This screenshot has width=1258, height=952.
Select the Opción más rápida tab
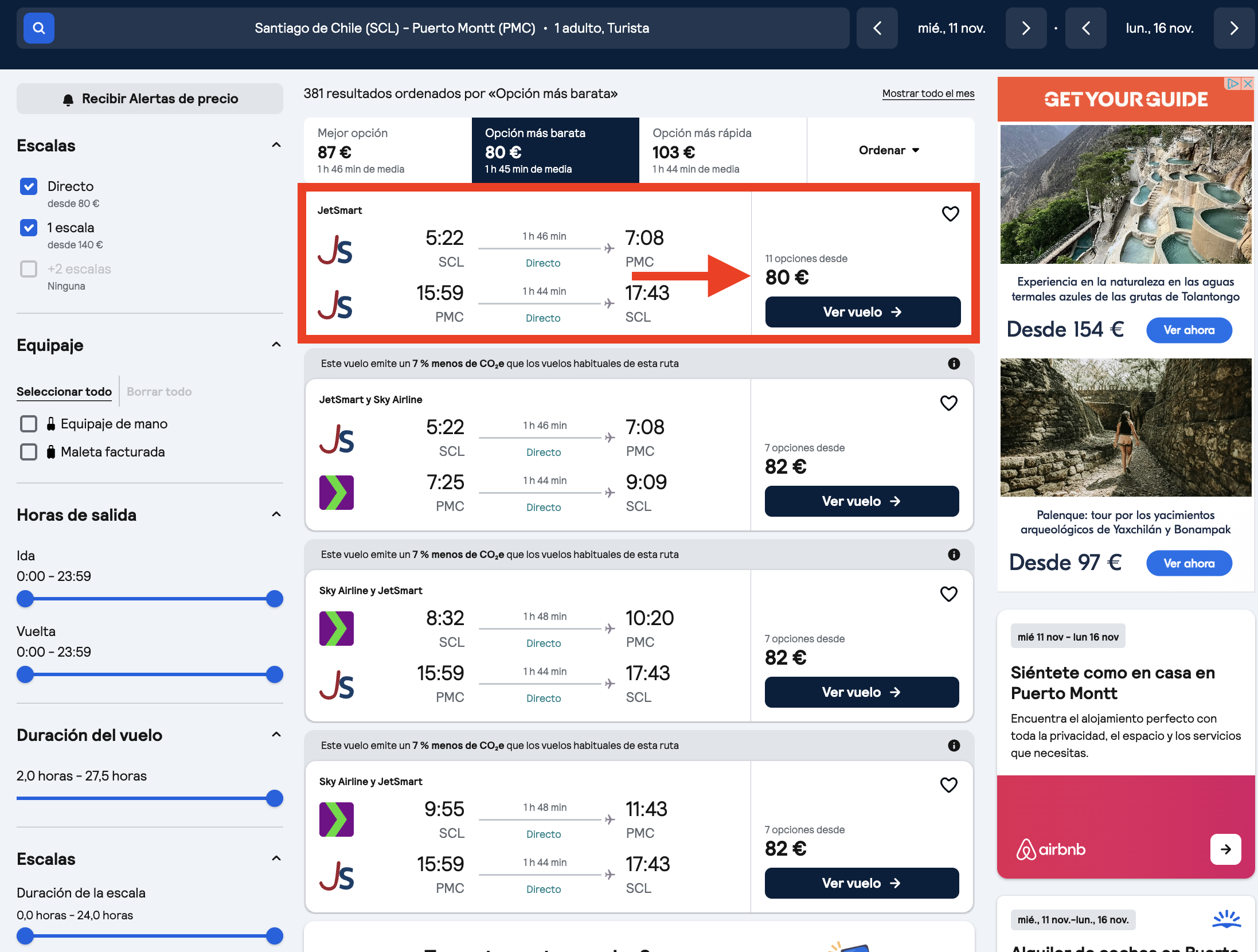722,150
